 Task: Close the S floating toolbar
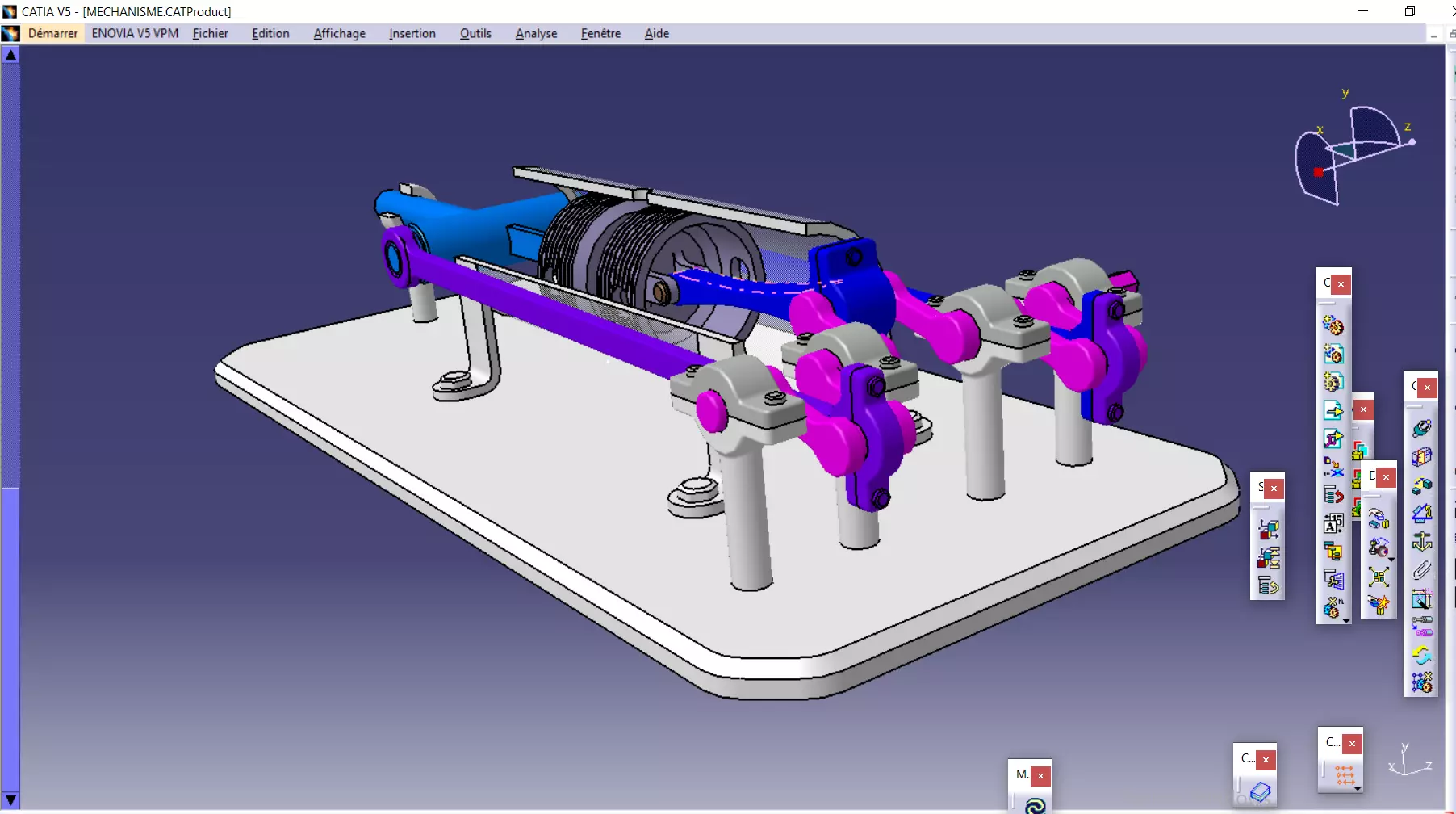[1274, 489]
